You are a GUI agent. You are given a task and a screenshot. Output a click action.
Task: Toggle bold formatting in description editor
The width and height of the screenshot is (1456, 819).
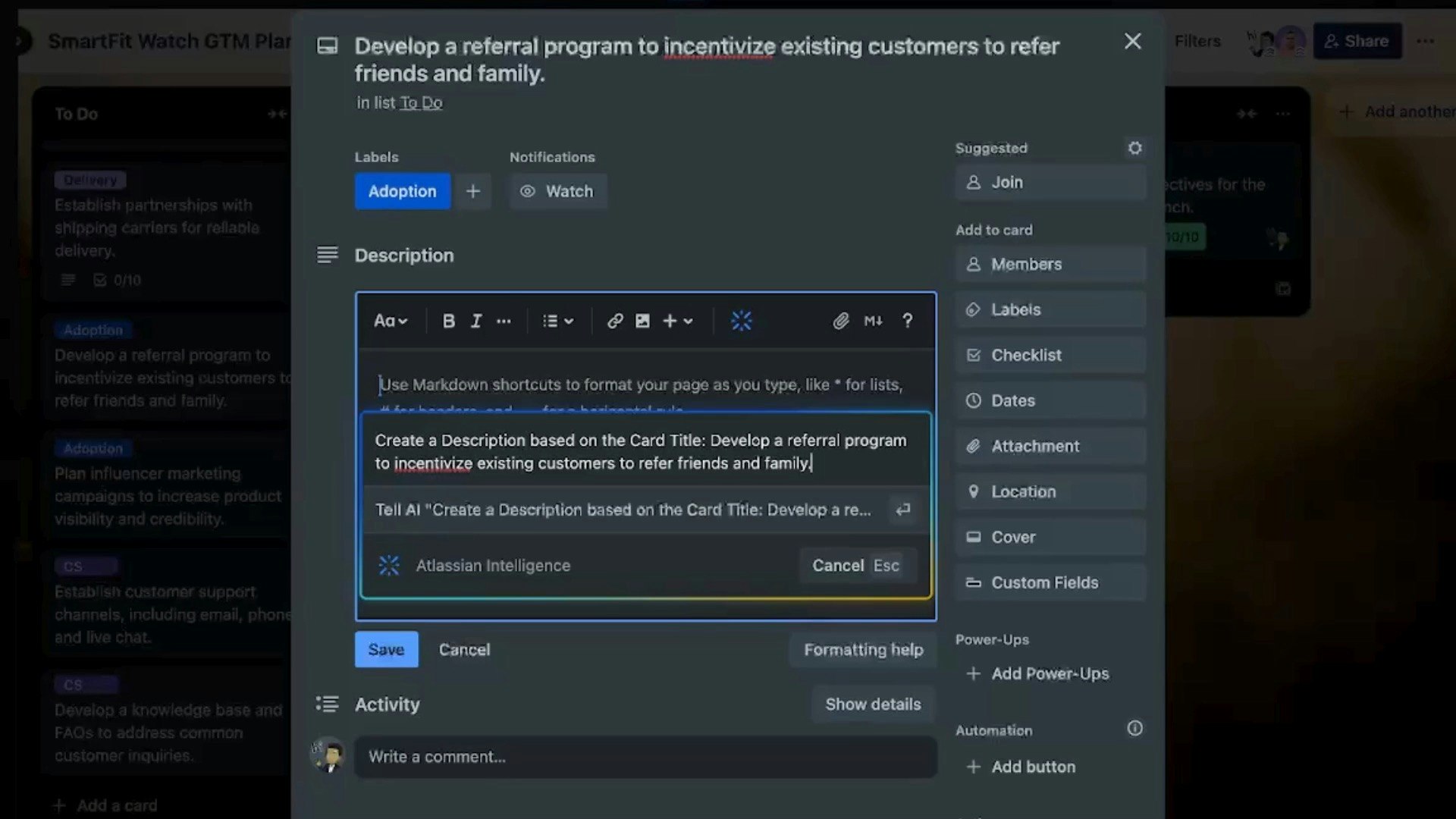pyautogui.click(x=448, y=321)
